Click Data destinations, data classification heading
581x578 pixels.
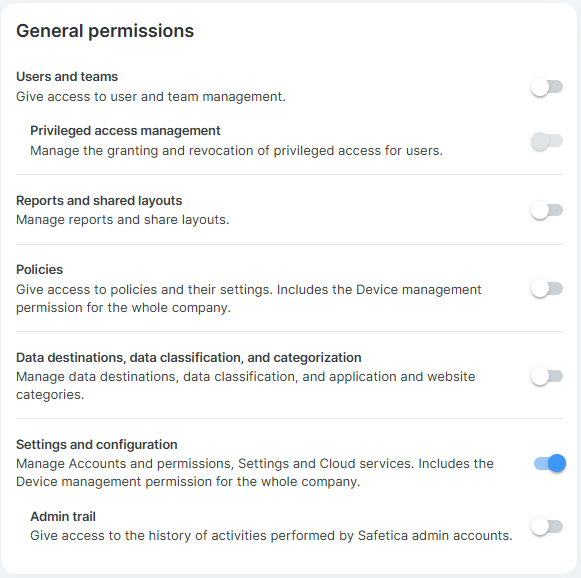(x=189, y=358)
